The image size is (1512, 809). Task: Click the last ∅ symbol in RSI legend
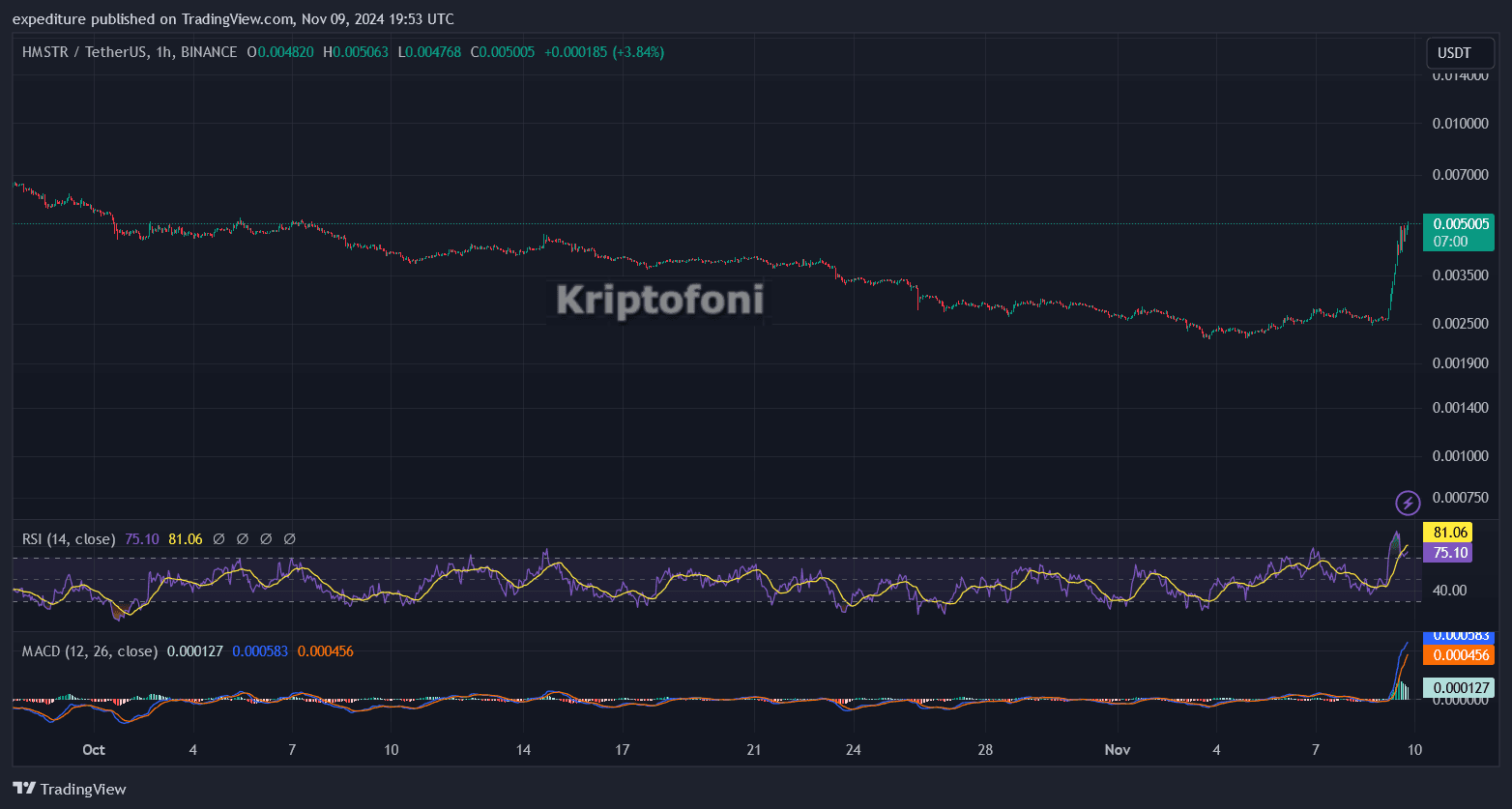coord(289,539)
